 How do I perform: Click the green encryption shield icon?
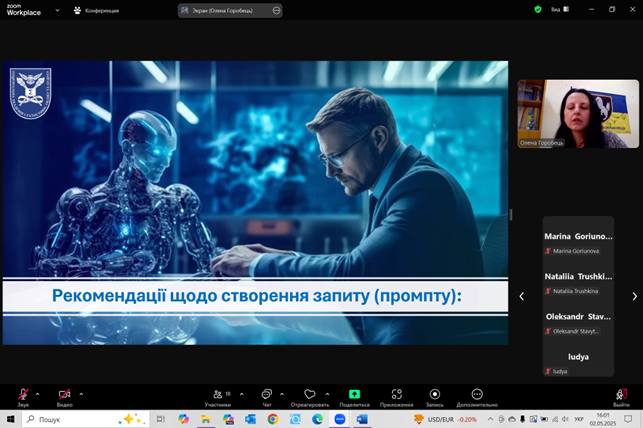coord(538,9)
